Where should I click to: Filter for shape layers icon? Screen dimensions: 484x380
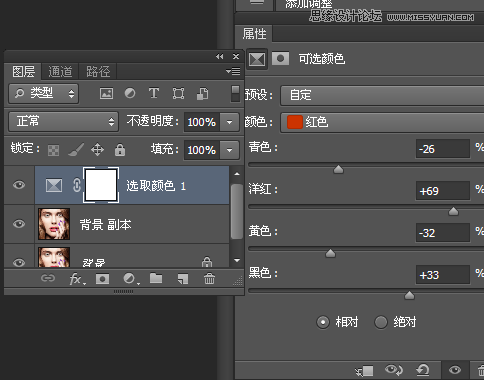pos(178,93)
